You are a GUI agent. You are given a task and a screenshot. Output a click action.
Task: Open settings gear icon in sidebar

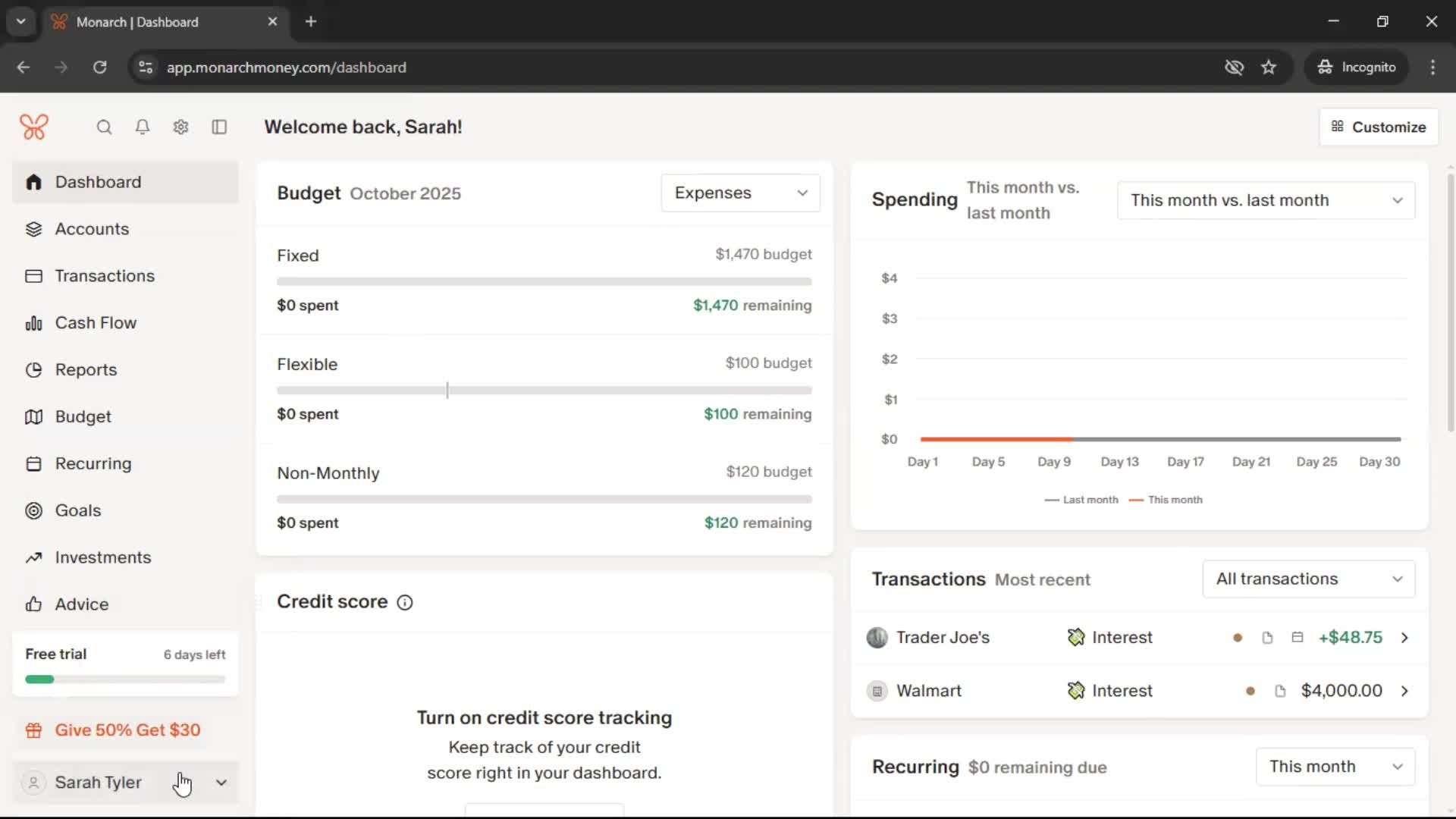tap(180, 127)
